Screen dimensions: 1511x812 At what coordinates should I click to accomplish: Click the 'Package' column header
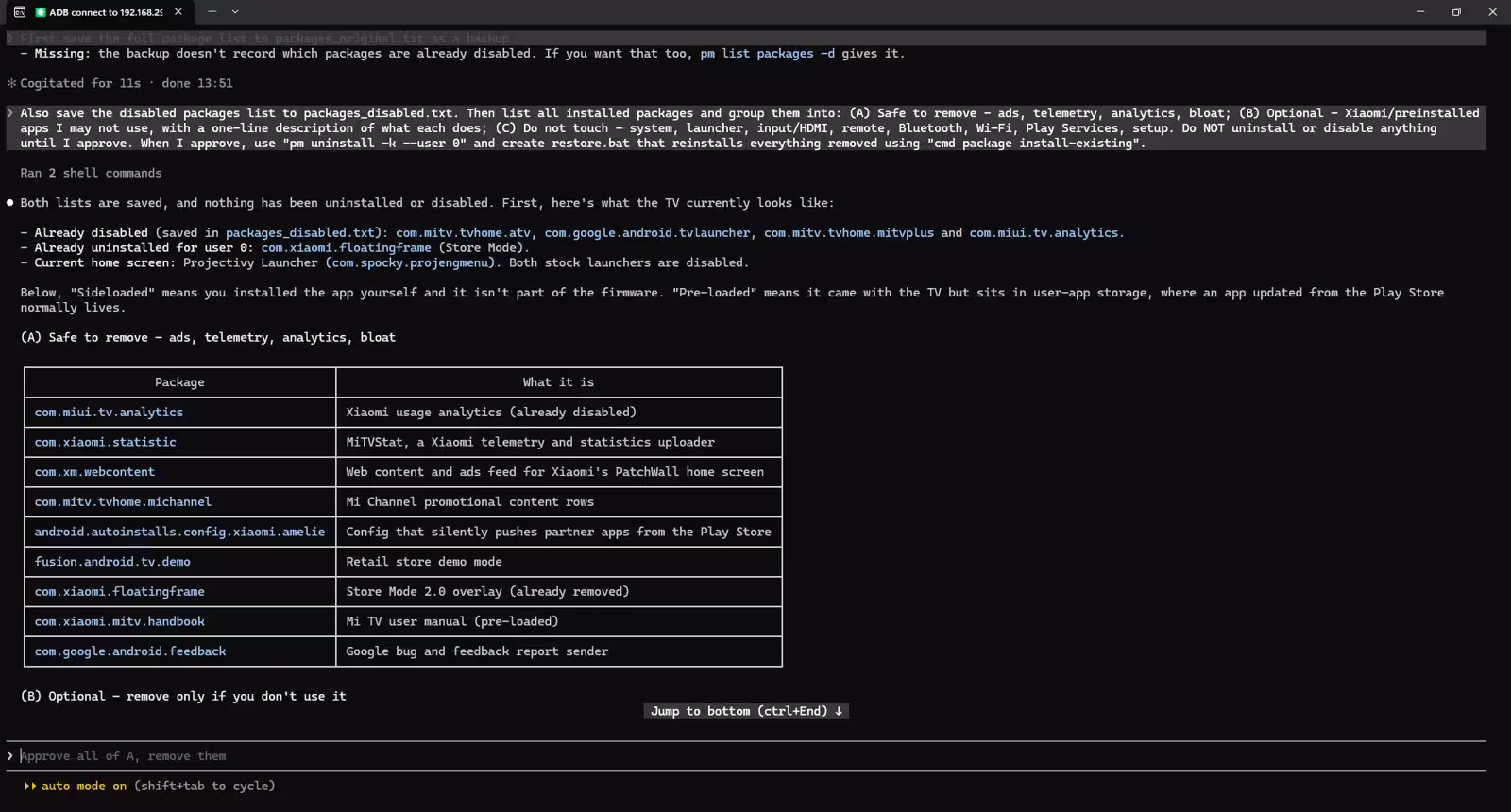pos(179,382)
